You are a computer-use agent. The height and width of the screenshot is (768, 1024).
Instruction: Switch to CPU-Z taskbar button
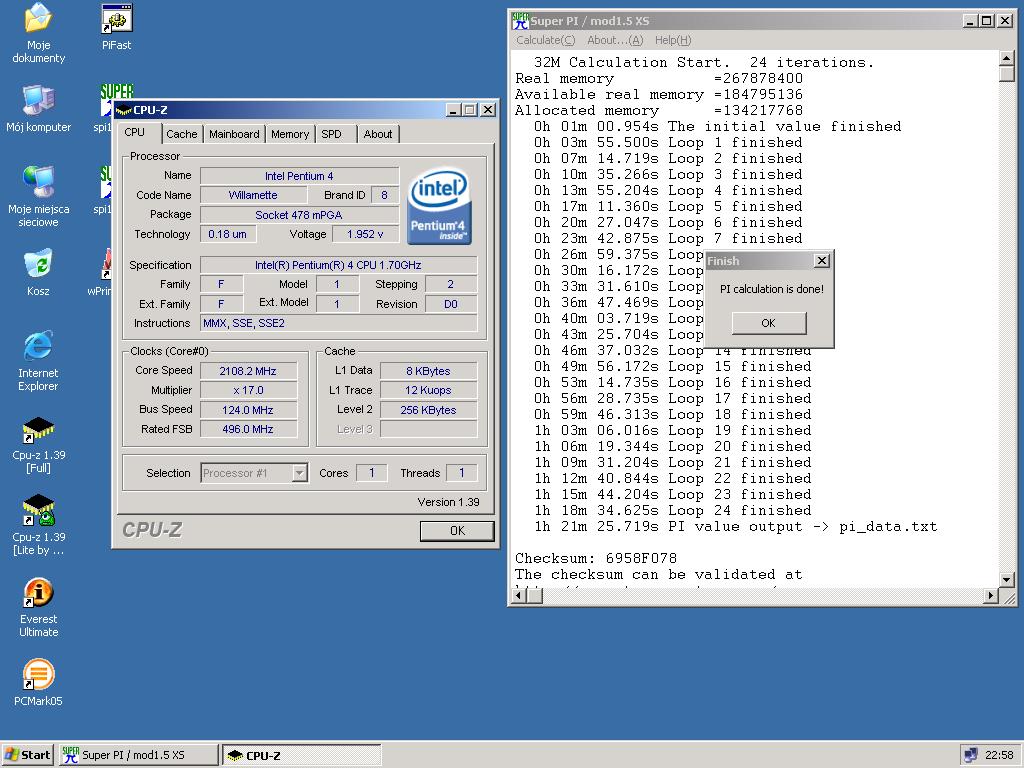coord(302,755)
